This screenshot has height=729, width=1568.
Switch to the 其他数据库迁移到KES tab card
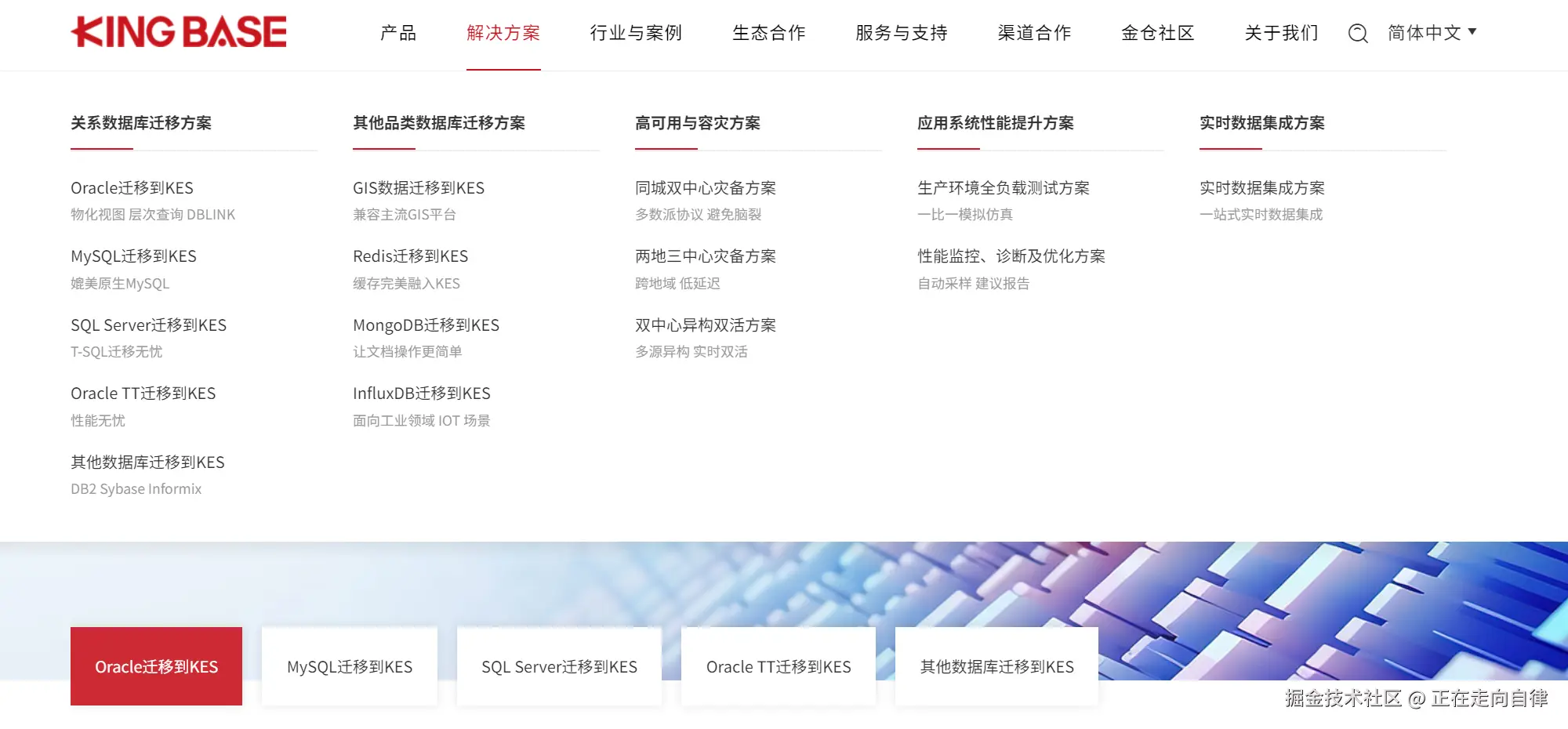(x=996, y=666)
